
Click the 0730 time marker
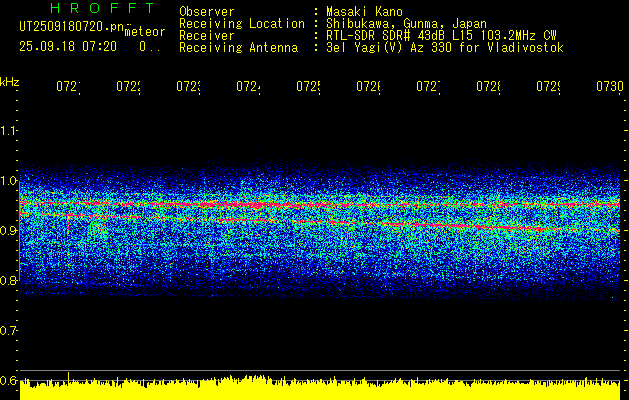[x=610, y=87]
